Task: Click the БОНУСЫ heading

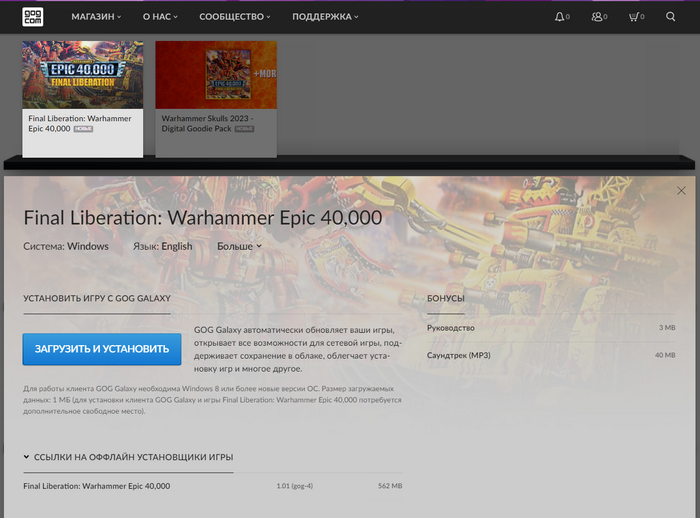Action: pos(446,298)
